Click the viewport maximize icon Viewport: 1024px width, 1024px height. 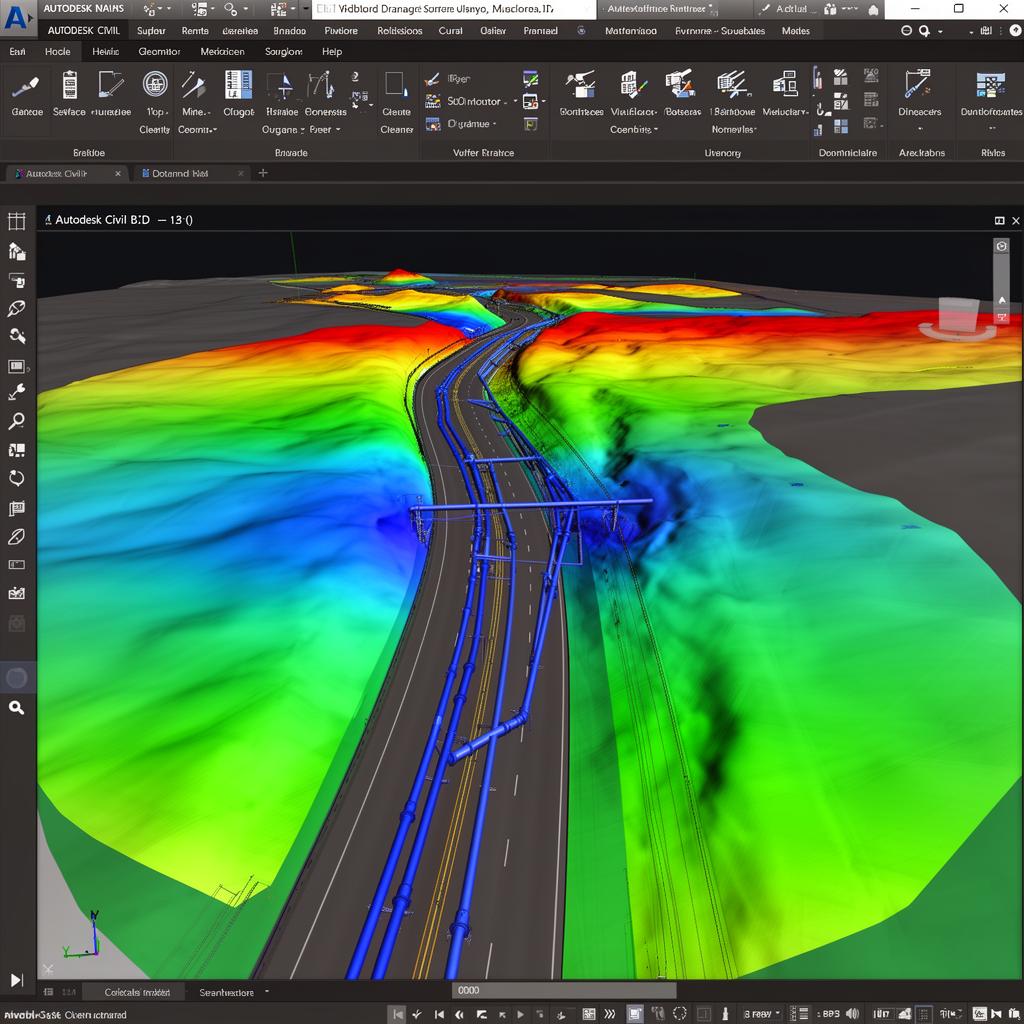click(999, 221)
